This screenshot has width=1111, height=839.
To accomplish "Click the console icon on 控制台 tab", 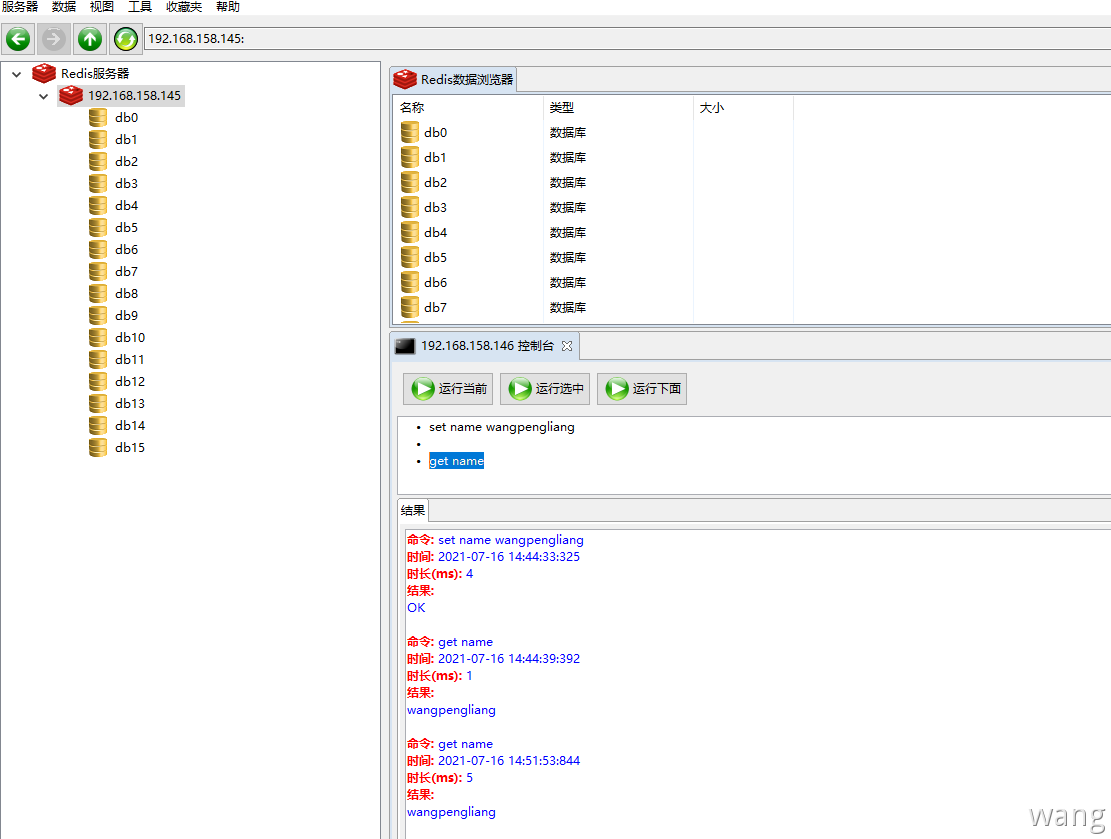I will (x=405, y=346).
